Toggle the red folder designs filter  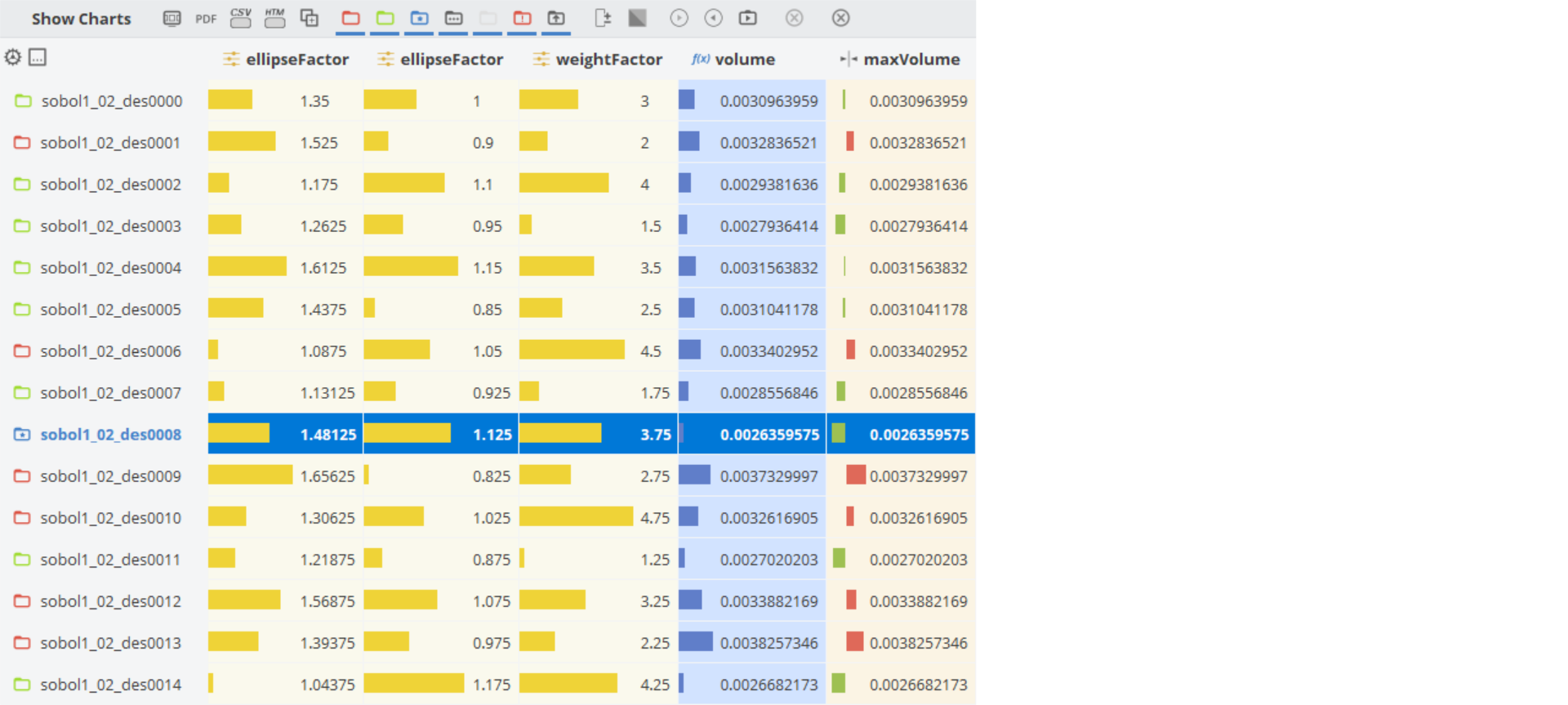(x=351, y=18)
